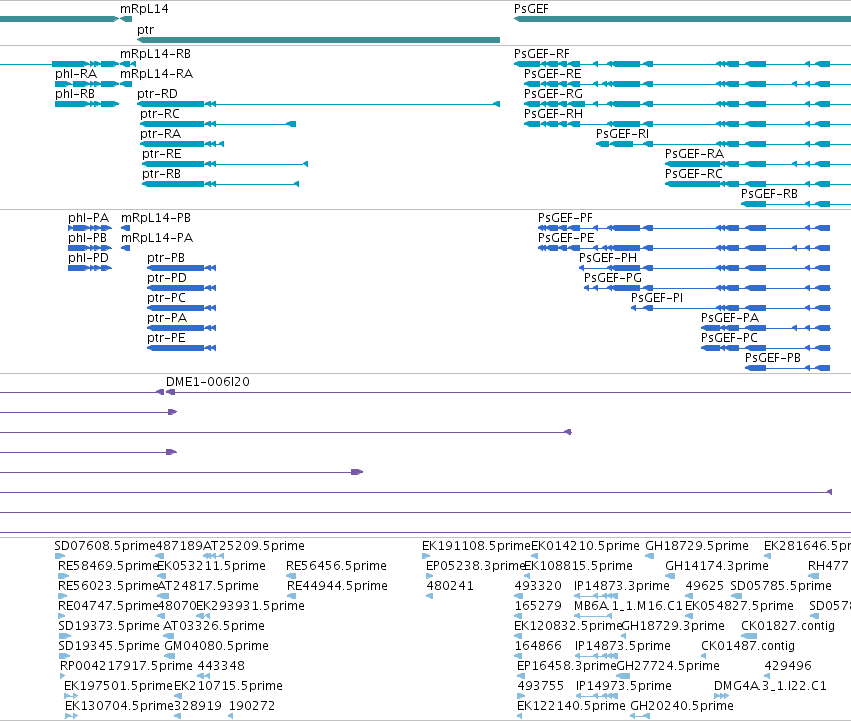Screen dimensions: 851x721
Task: Select EST MB6A1_1.M16.C1
Action: point(593,616)
